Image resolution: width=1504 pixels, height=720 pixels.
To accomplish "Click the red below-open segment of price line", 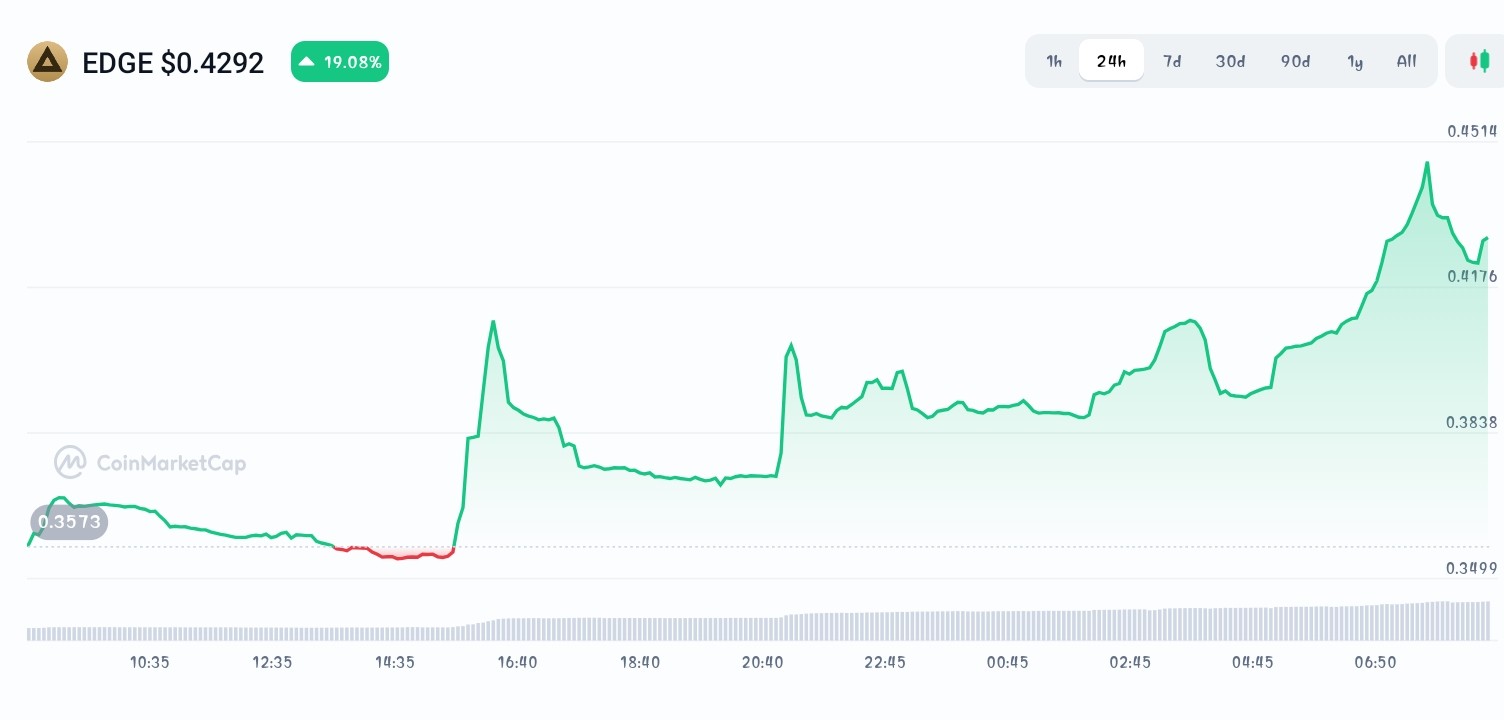I will tap(394, 555).
